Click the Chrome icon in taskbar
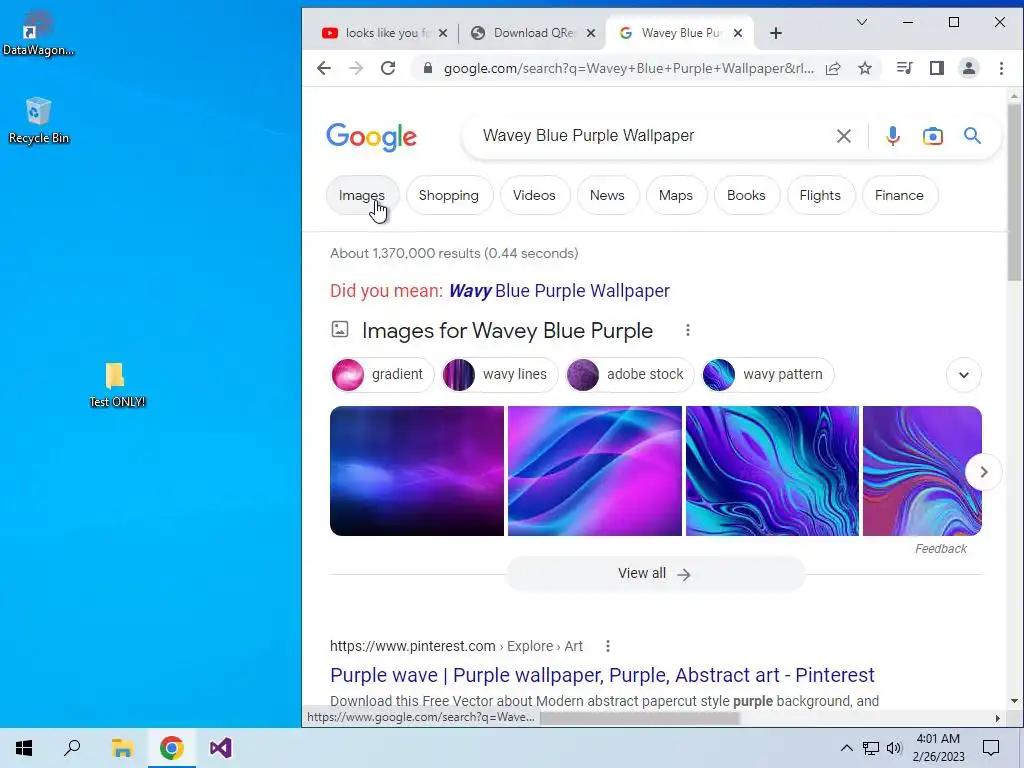This screenshot has width=1024, height=768. [172, 748]
